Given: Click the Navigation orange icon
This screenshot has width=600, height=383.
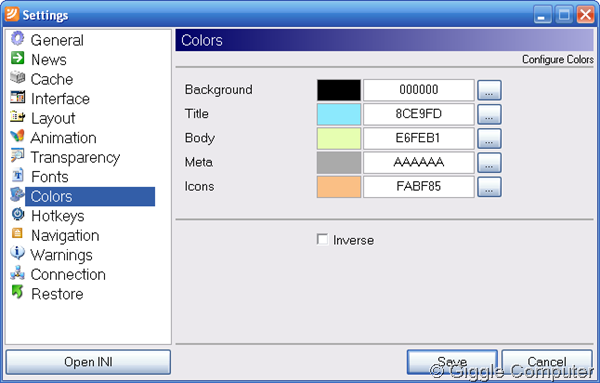Looking at the screenshot, I should tap(17, 233).
